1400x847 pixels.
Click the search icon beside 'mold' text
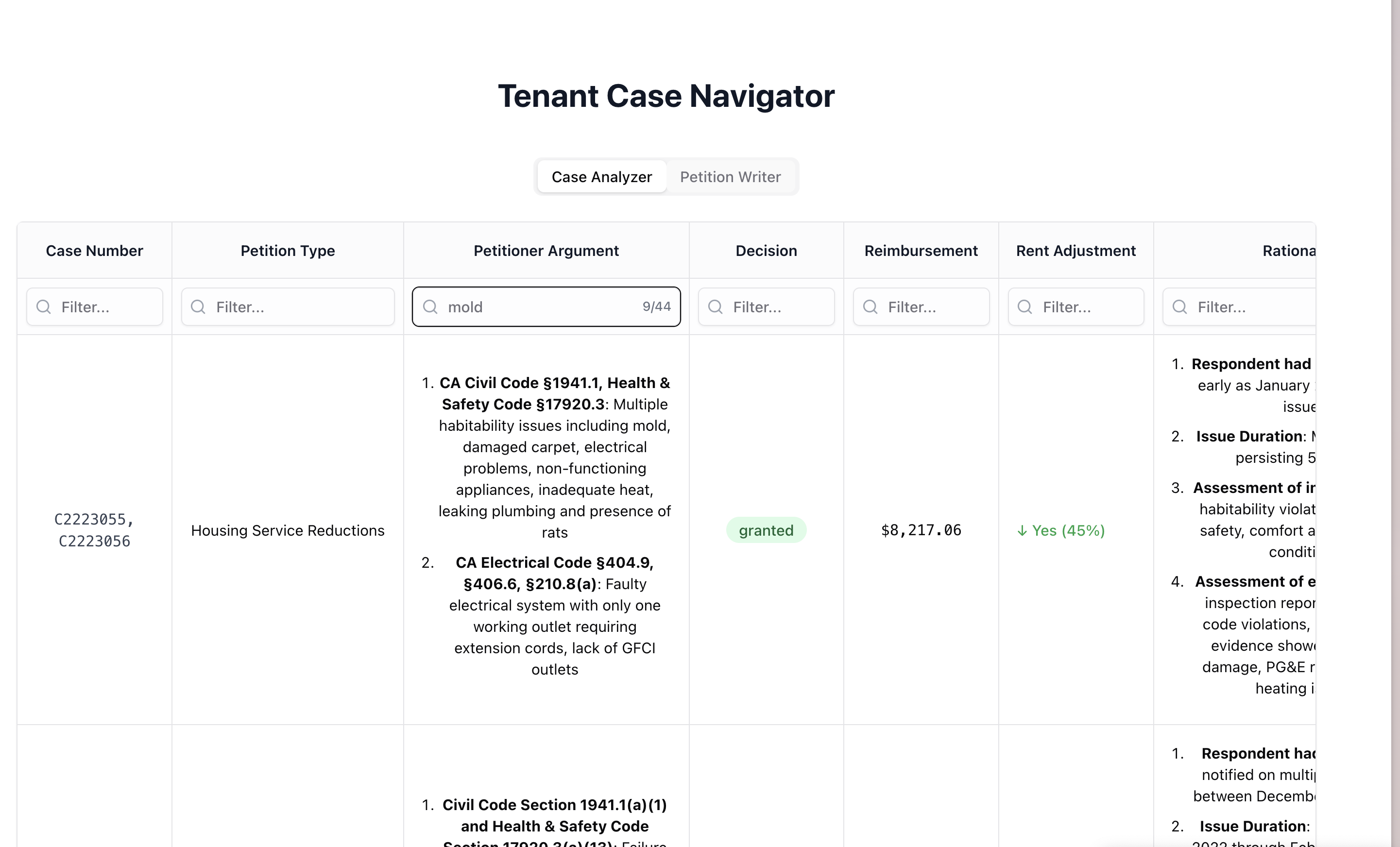pyautogui.click(x=431, y=307)
